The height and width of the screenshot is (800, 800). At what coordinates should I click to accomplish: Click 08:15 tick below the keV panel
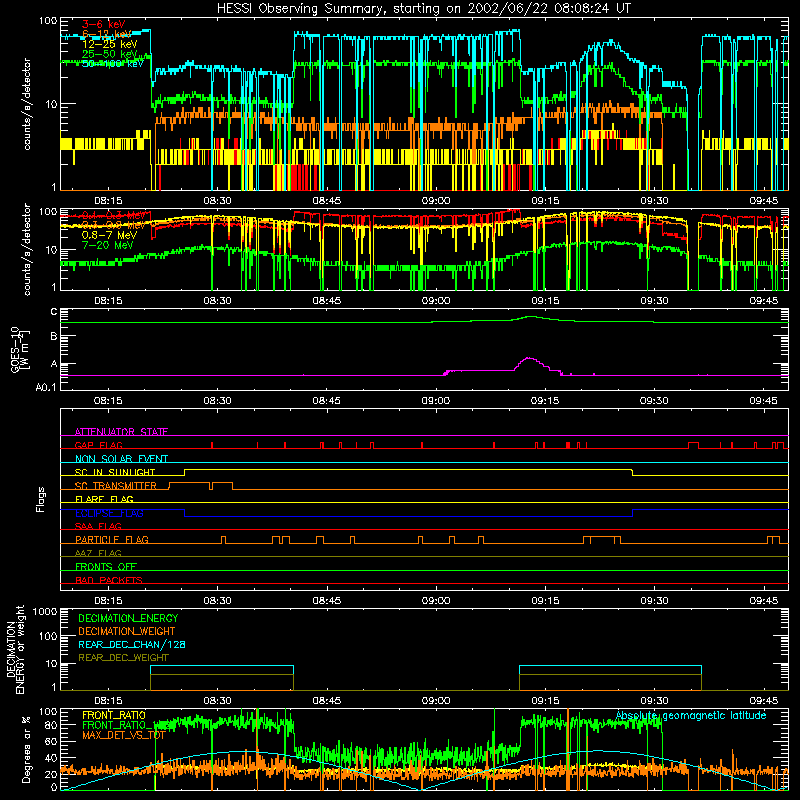pos(108,201)
